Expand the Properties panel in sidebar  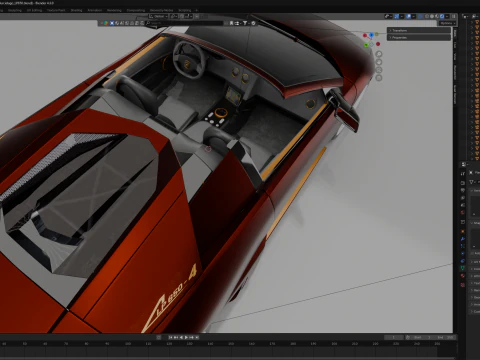tap(419, 38)
